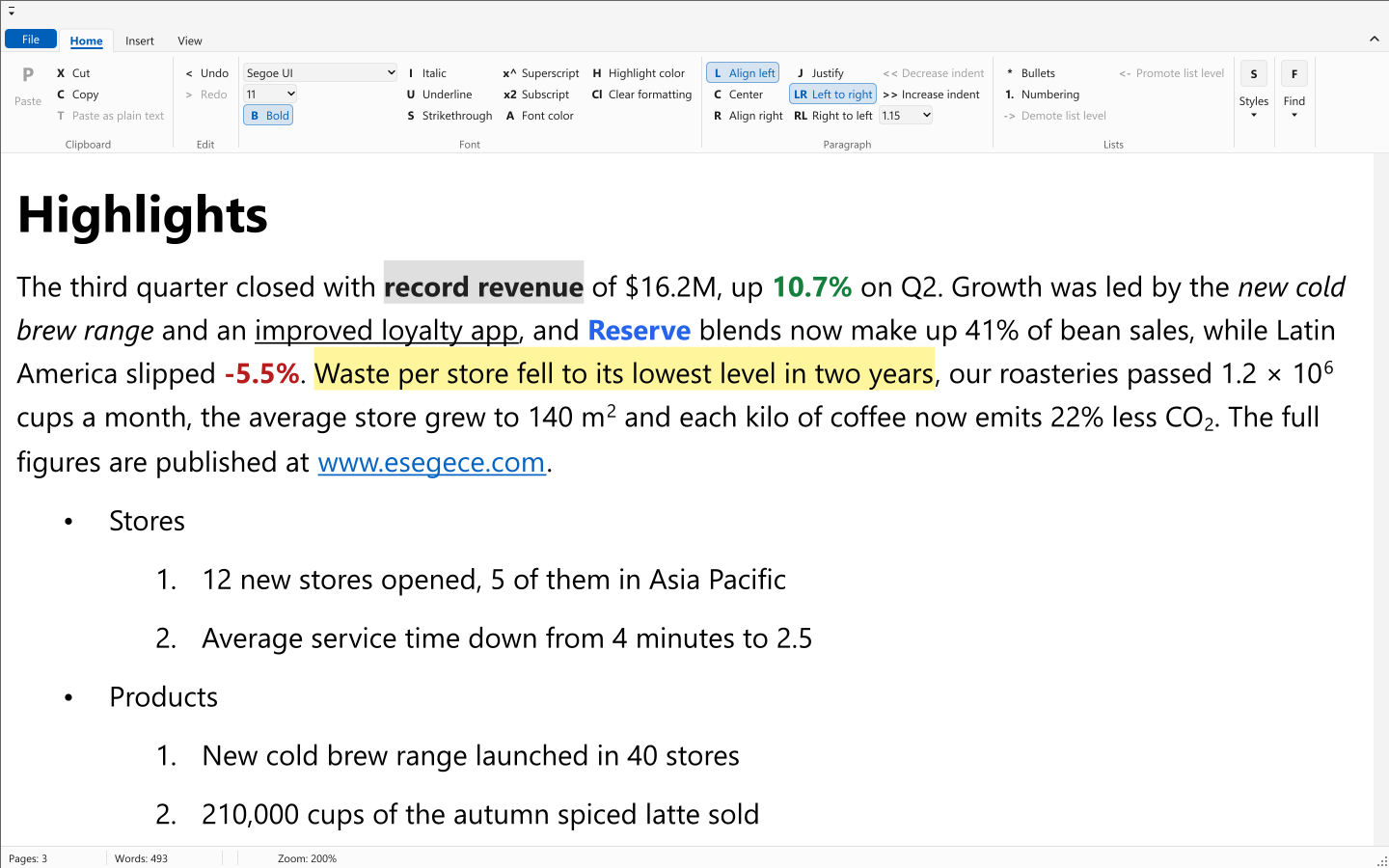Increase the paragraph indent

(x=931, y=95)
